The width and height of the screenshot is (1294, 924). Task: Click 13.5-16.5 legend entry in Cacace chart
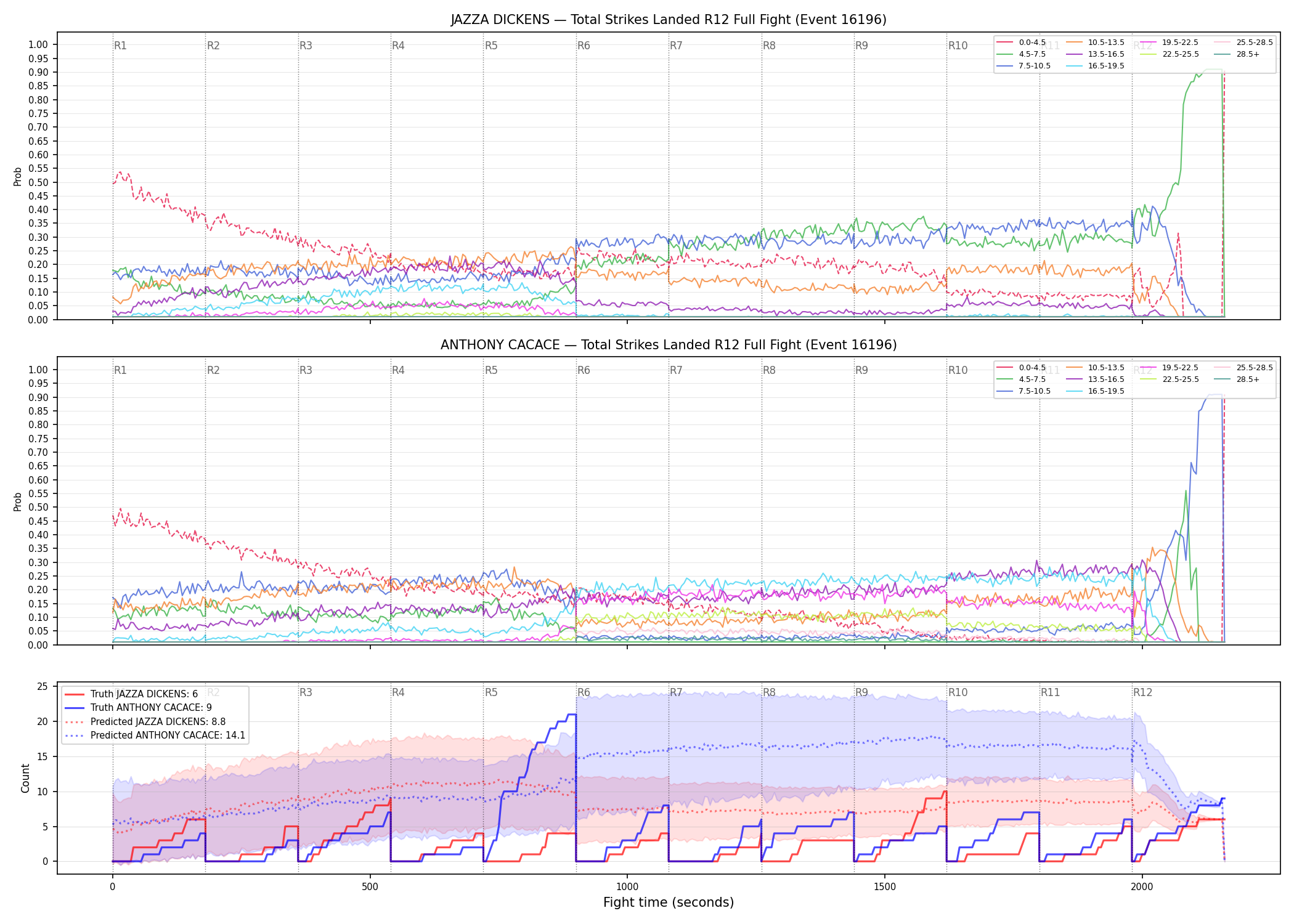pos(1095,379)
